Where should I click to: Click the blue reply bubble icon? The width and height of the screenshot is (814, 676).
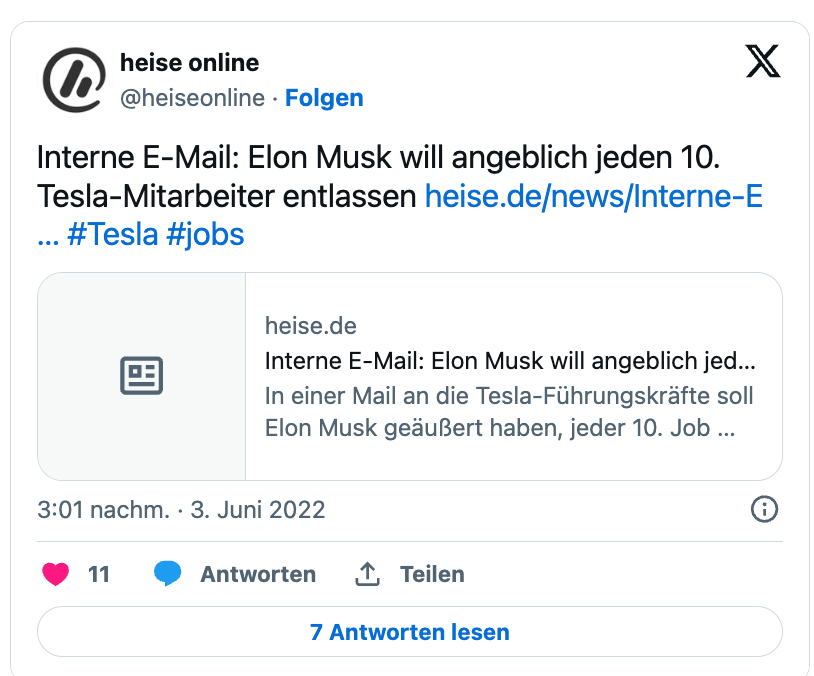pyautogui.click(x=167, y=574)
